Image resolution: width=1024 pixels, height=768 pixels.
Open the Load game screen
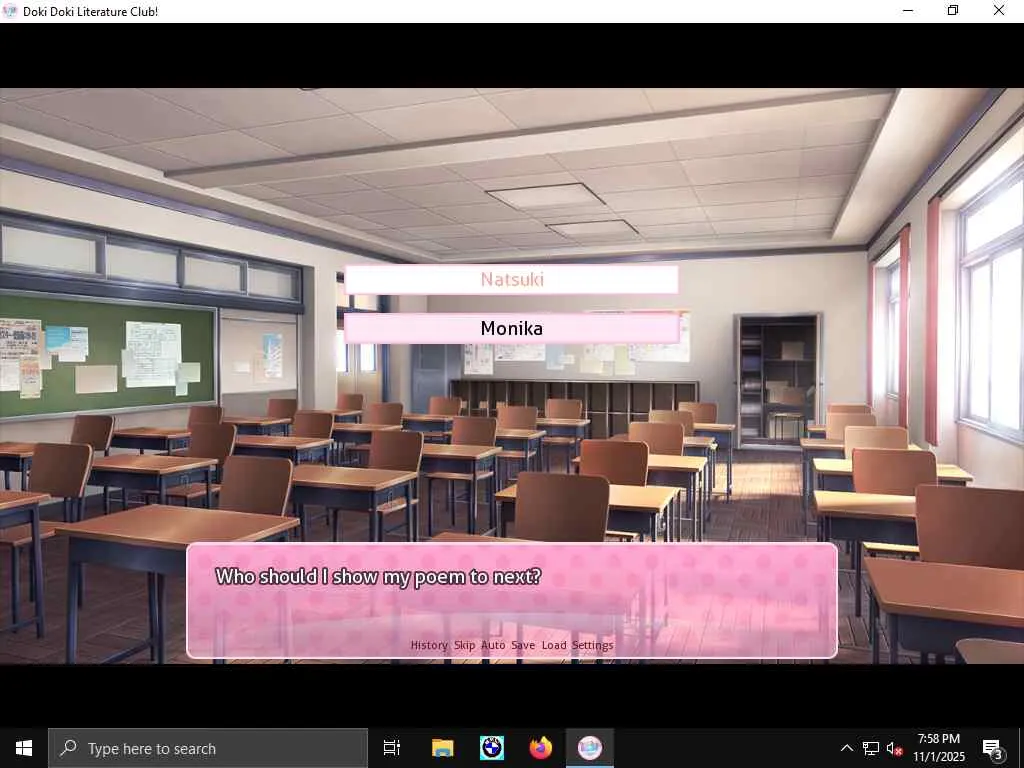[x=554, y=645]
